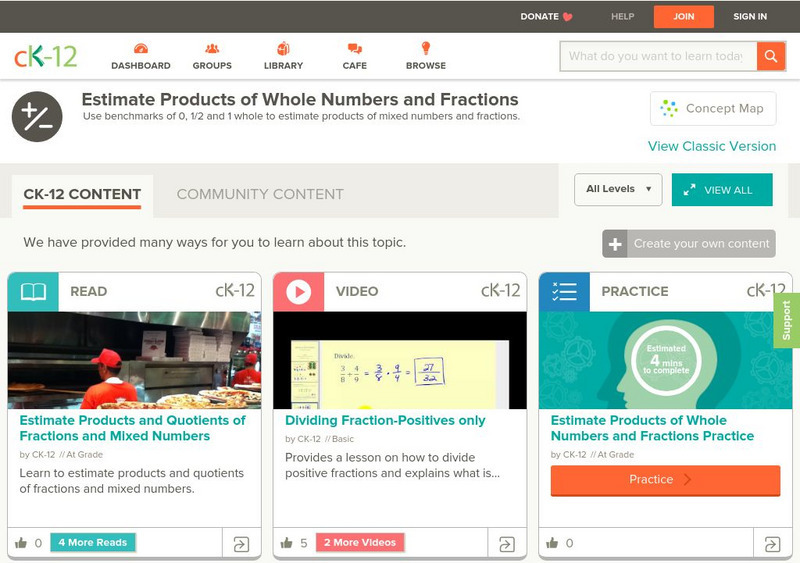The width and height of the screenshot is (800, 563).
Task: Click SIGN IN in the top bar
Action: (x=750, y=17)
